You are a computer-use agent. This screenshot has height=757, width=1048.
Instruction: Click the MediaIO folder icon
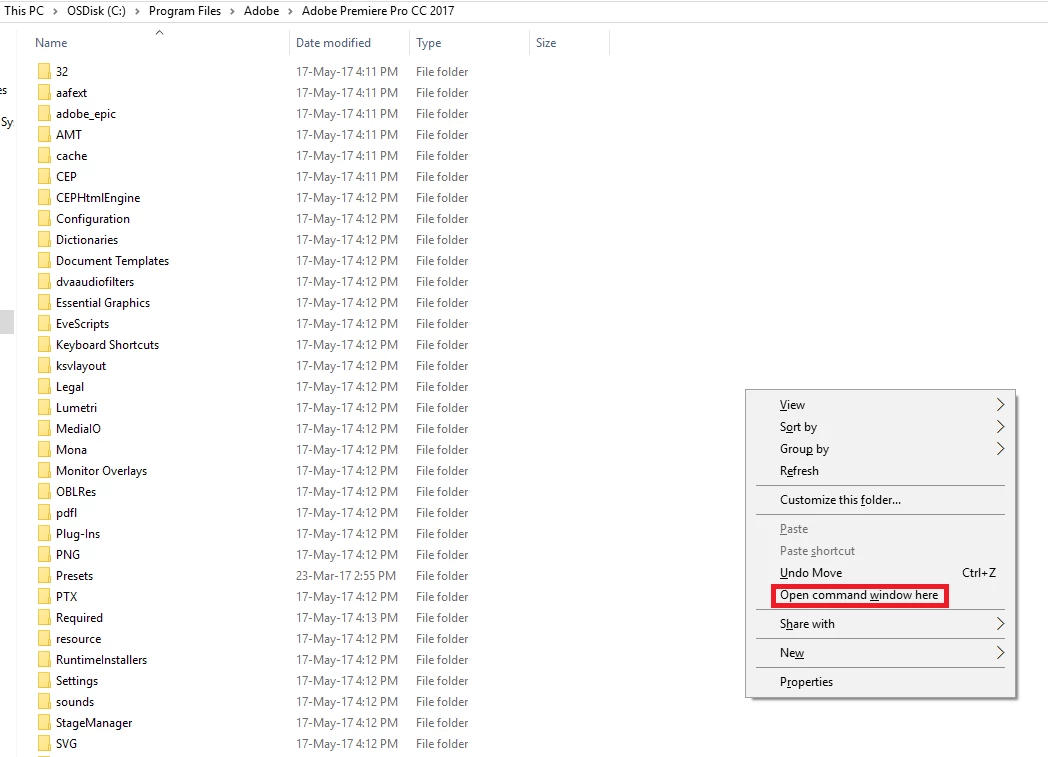pyautogui.click(x=44, y=428)
